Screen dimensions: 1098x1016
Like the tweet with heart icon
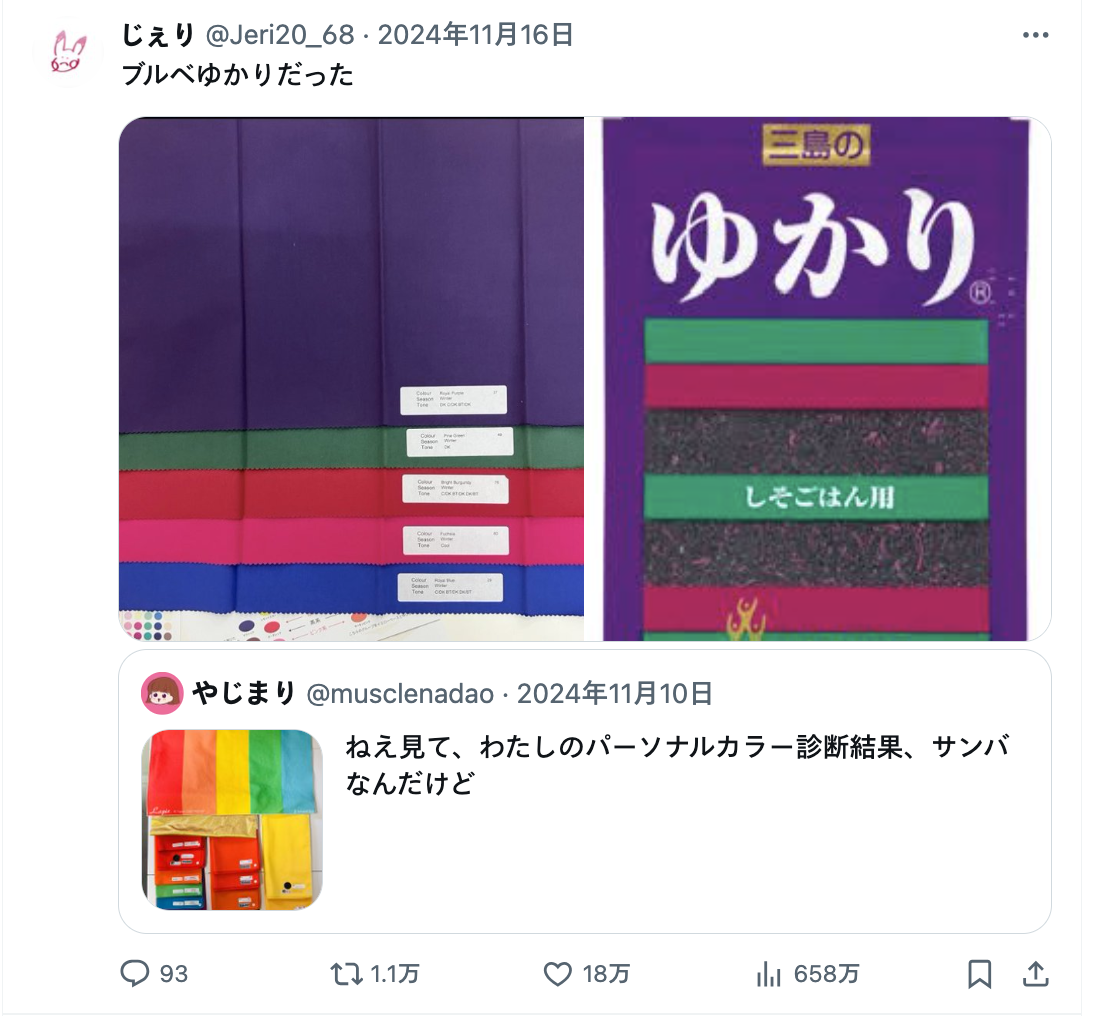(x=557, y=973)
